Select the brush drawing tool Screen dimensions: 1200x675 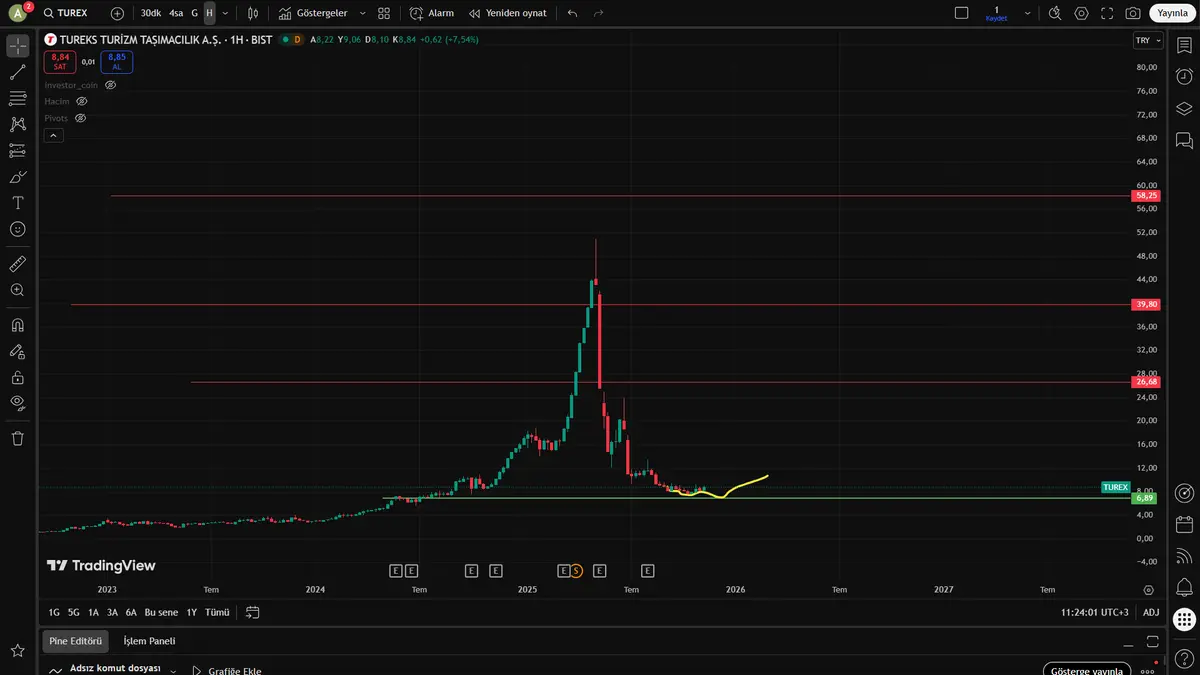coord(17,177)
